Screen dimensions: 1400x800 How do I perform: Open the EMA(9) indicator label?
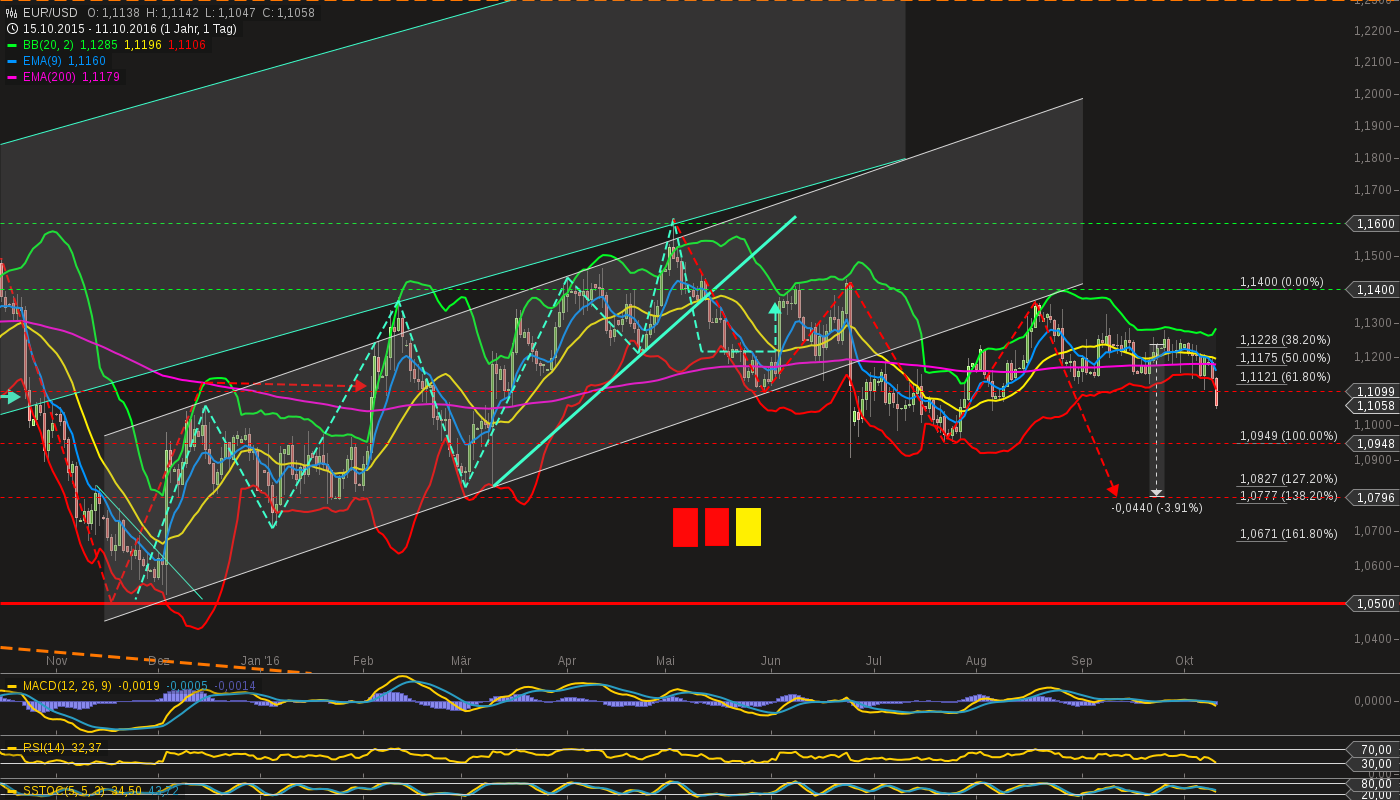click(x=43, y=61)
